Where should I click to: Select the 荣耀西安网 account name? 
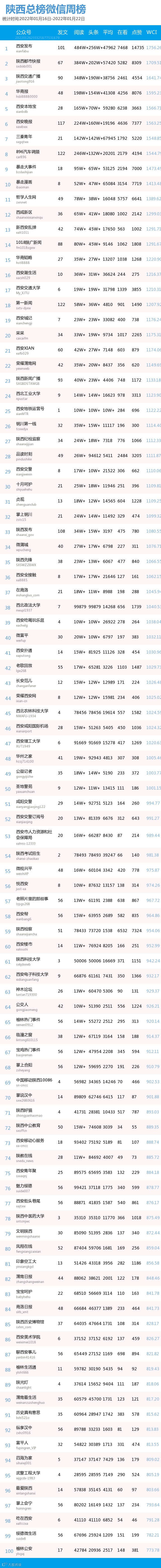coord(26,696)
